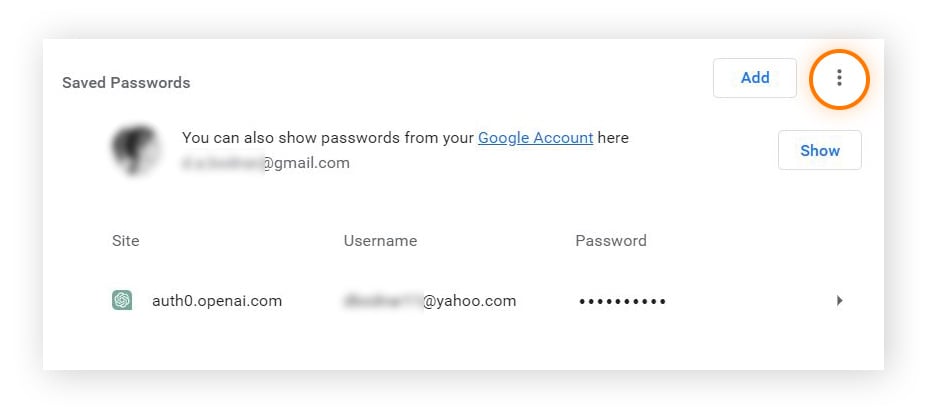
Task: Click the Saved Passwords heading
Action: point(126,83)
